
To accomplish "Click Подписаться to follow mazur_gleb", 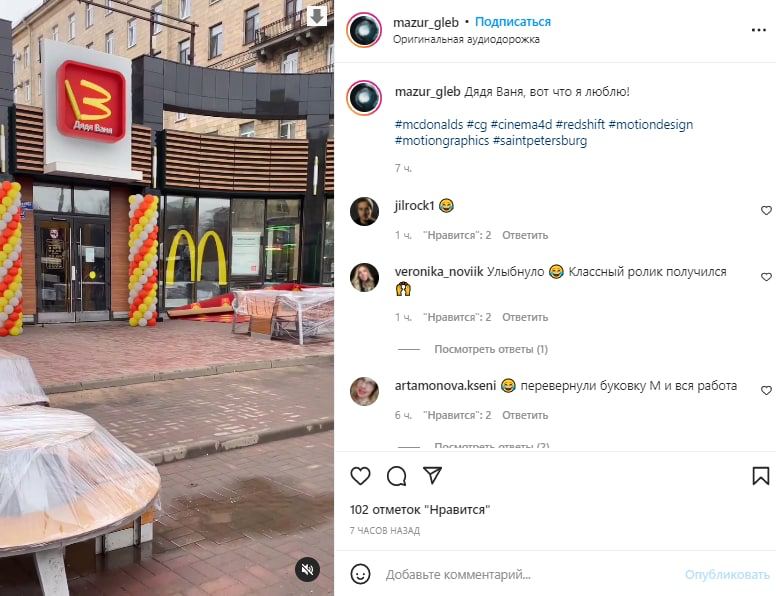I will pyautogui.click(x=513, y=22).
